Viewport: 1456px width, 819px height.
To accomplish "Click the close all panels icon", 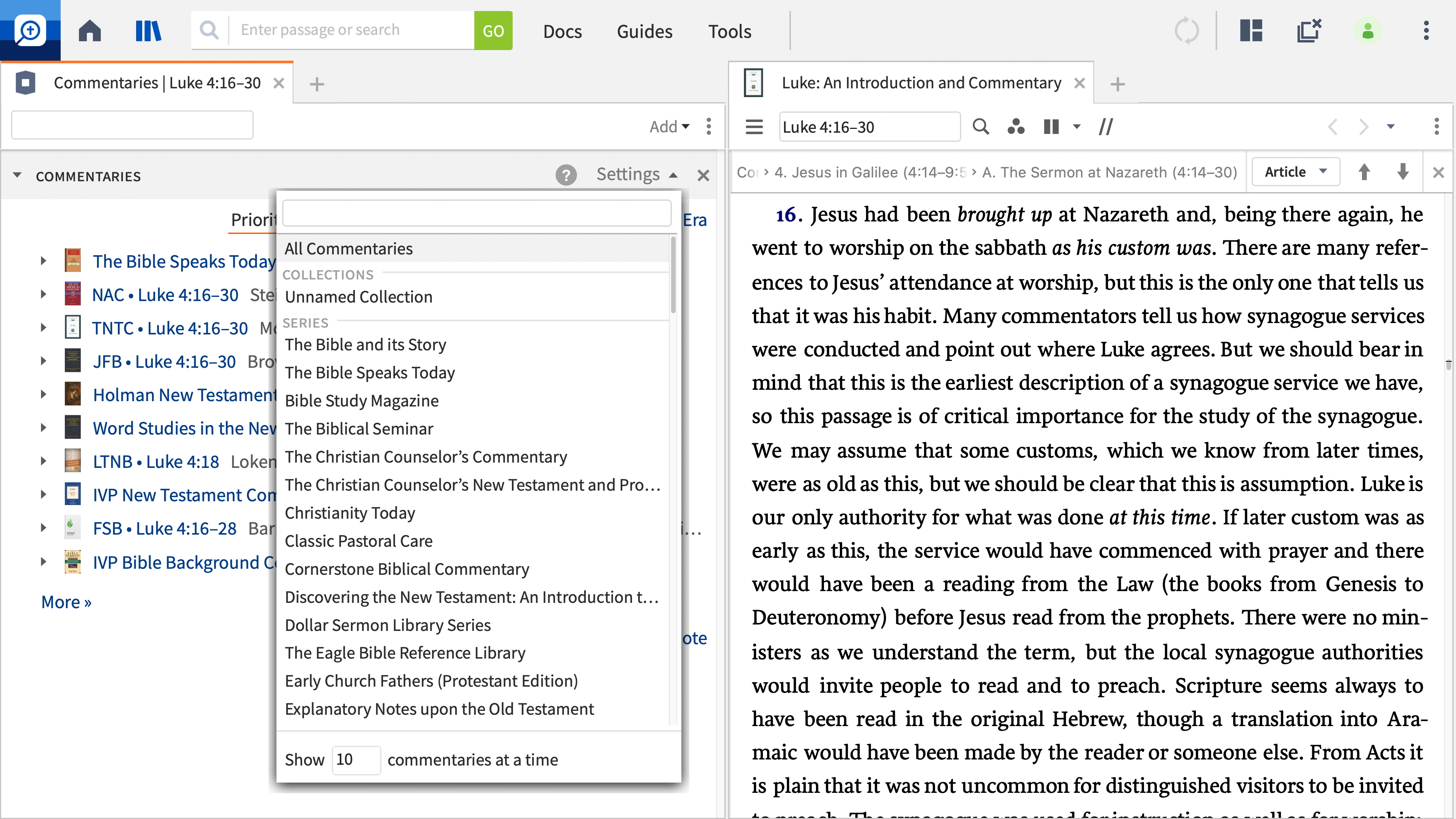I will tap(1309, 30).
